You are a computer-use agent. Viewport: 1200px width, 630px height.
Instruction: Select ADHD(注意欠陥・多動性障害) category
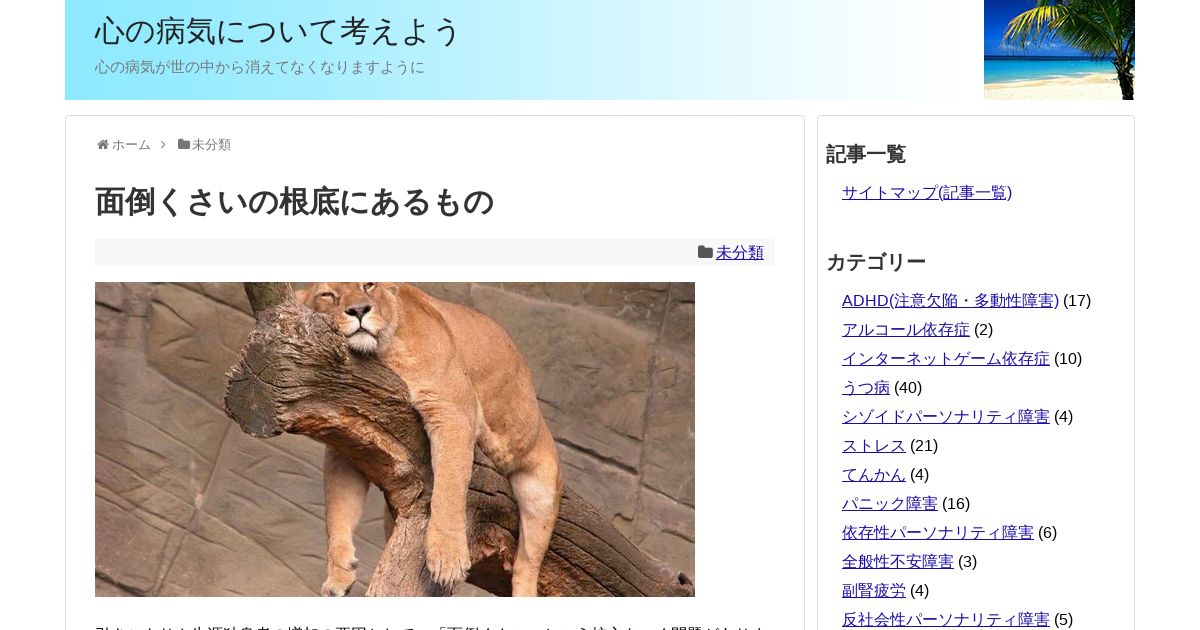tap(950, 300)
